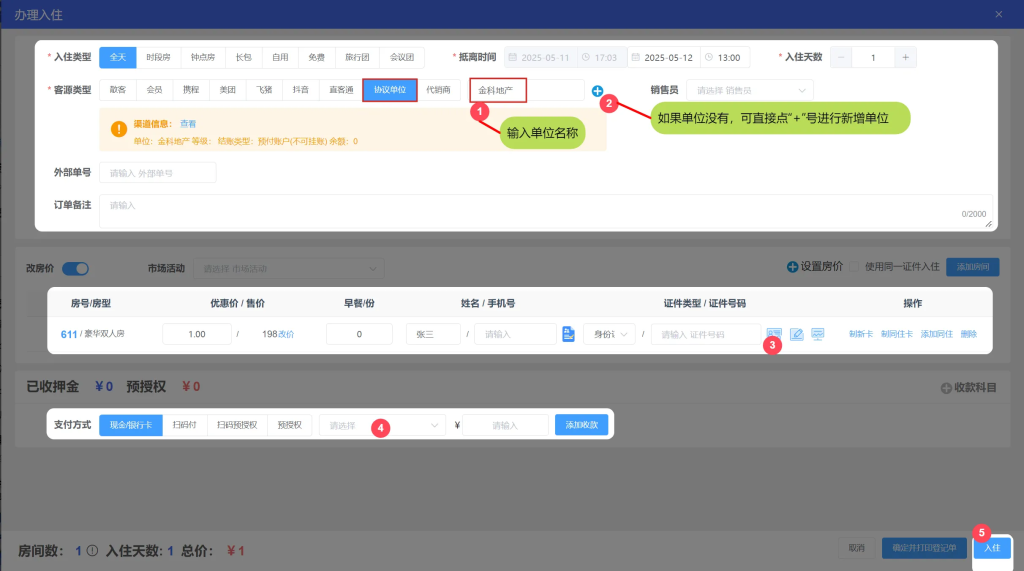Click the blue plus icon to add unit

point(597,90)
